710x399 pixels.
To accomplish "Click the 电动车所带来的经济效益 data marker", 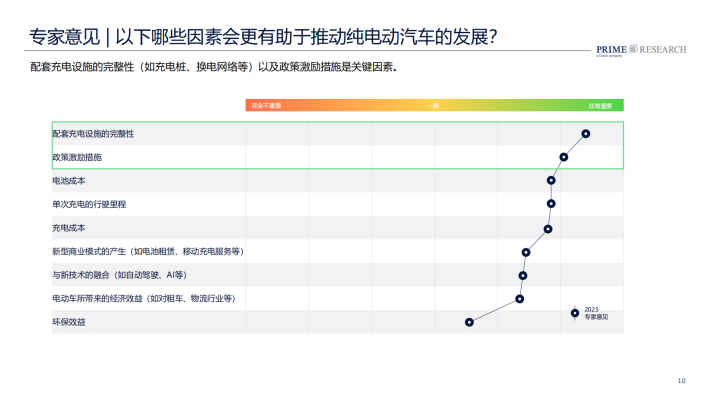I will tap(519, 299).
